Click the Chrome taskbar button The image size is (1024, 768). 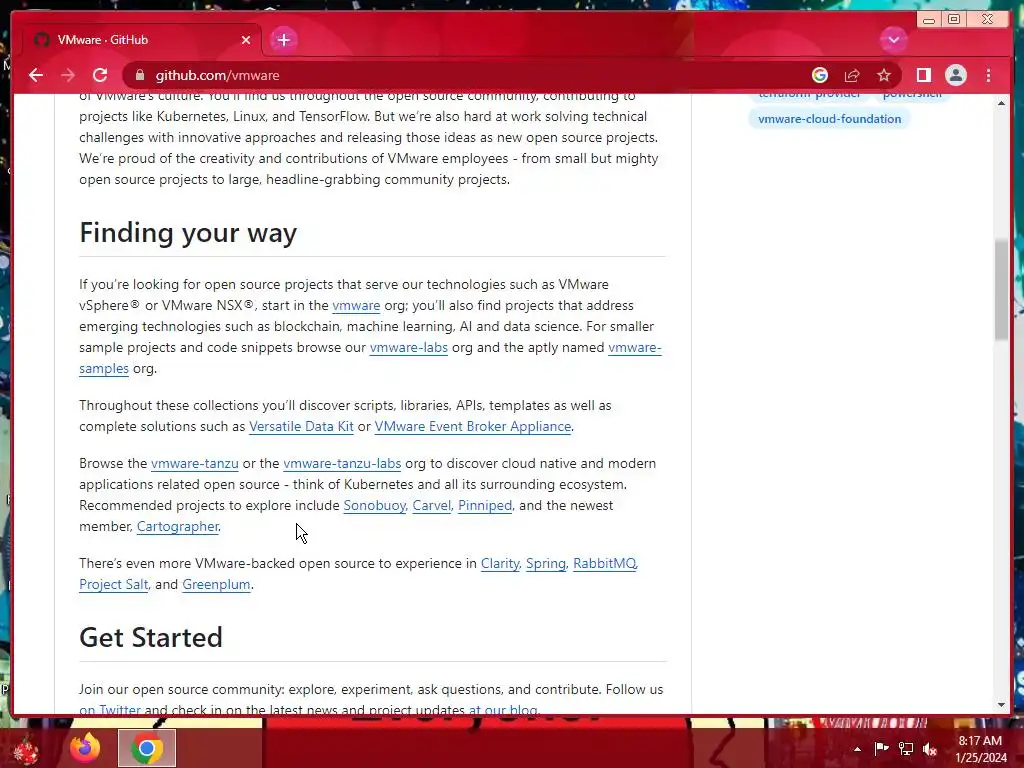pos(147,748)
